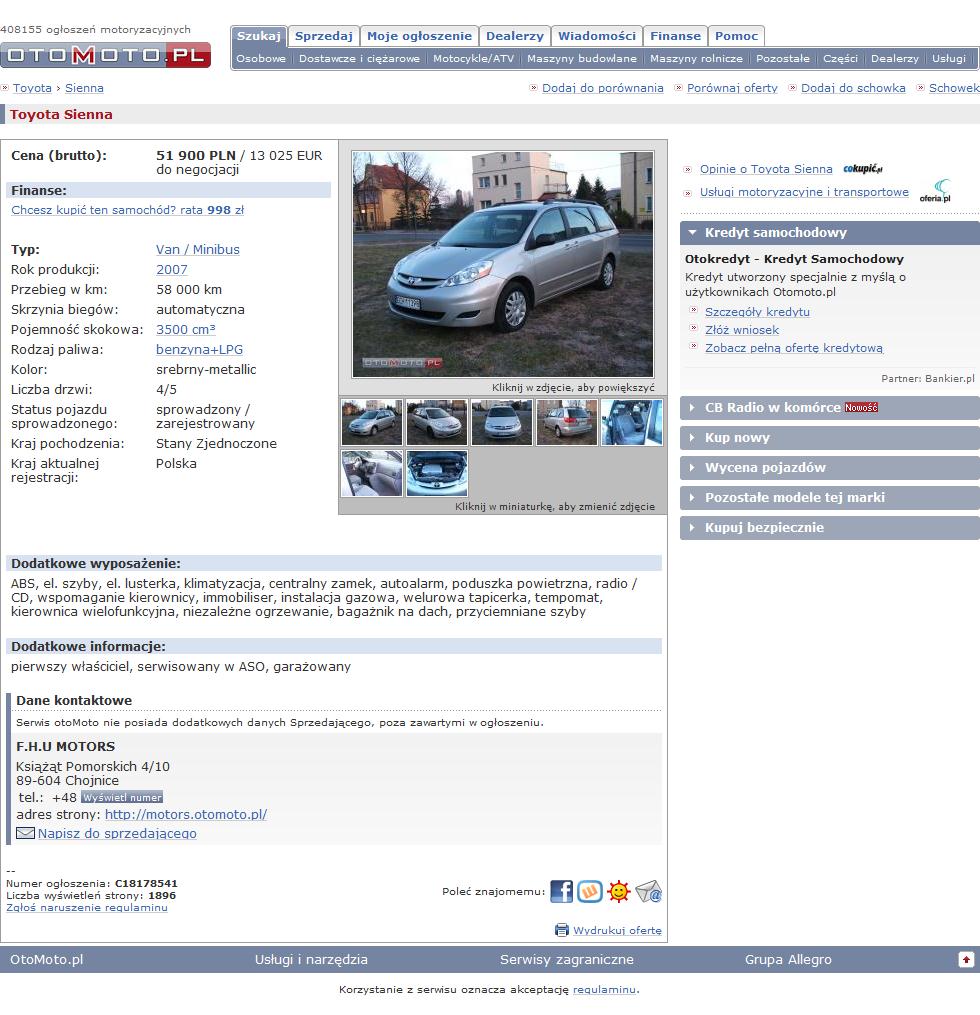The width and height of the screenshot is (980, 1015).
Task: Click Zgłoś naruszenie regulaminu link
Action: pyautogui.click(x=87, y=908)
